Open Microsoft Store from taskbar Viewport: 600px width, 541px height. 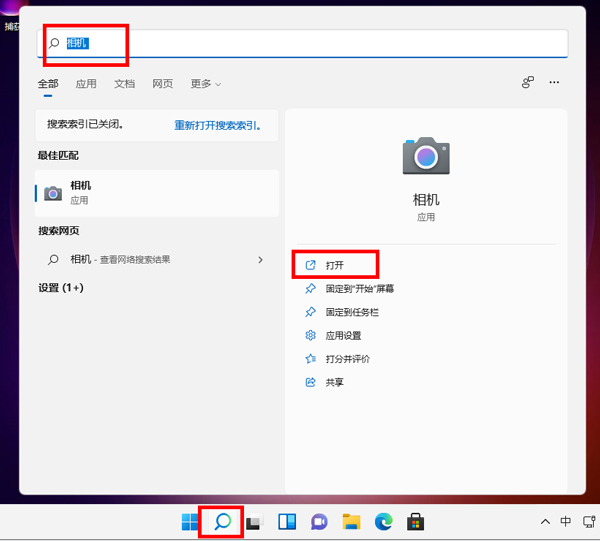(415, 521)
